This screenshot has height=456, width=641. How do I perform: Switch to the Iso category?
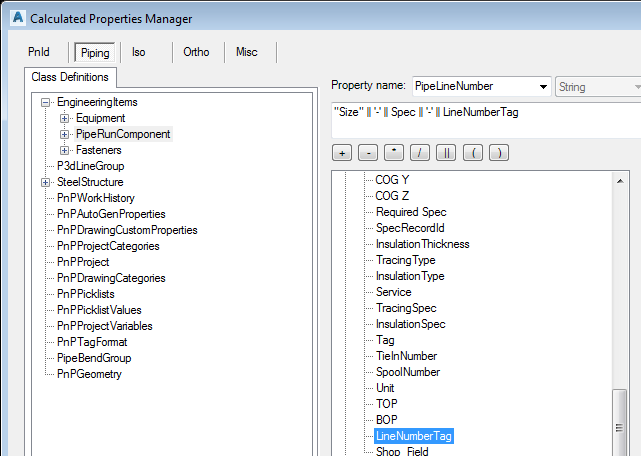[x=139, y=53]
